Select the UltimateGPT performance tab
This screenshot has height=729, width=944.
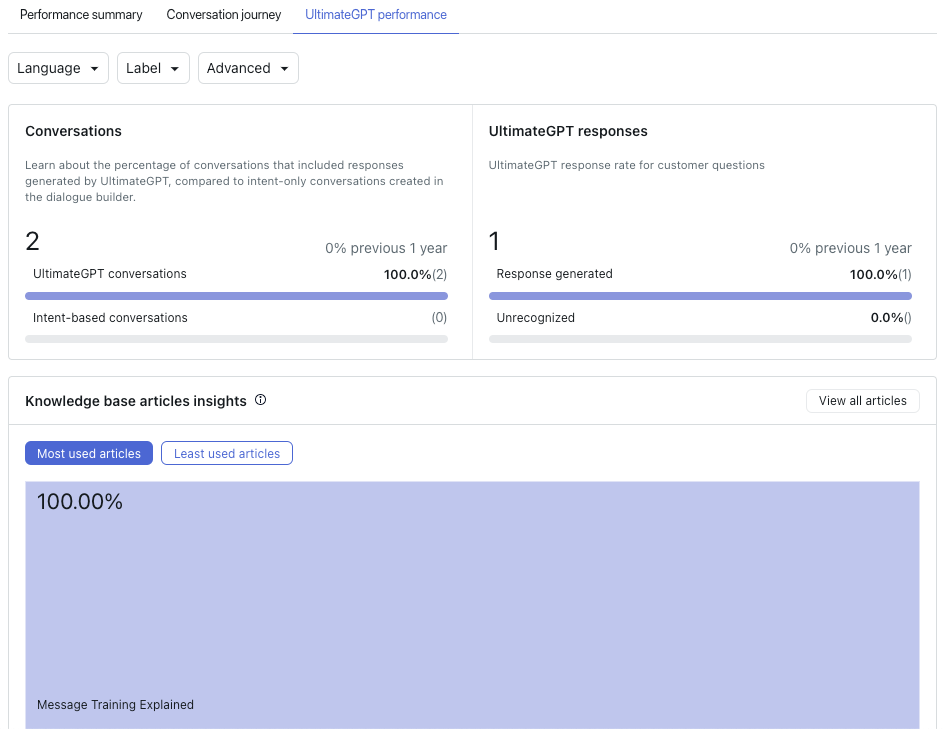pyautogui.click(x=376, y=14)
